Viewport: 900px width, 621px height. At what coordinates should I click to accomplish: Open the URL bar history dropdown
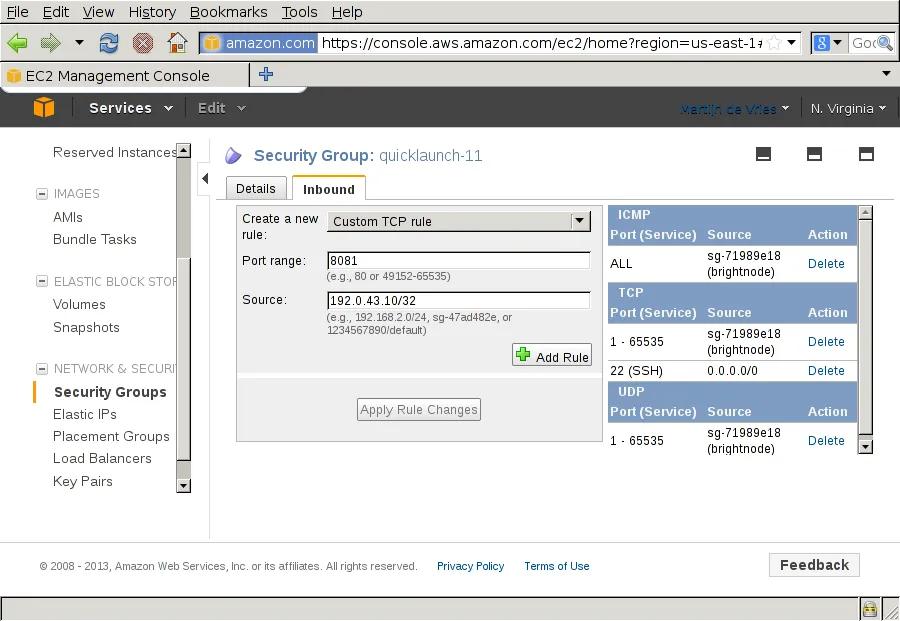pyautogui.click(x=792, y=42)
